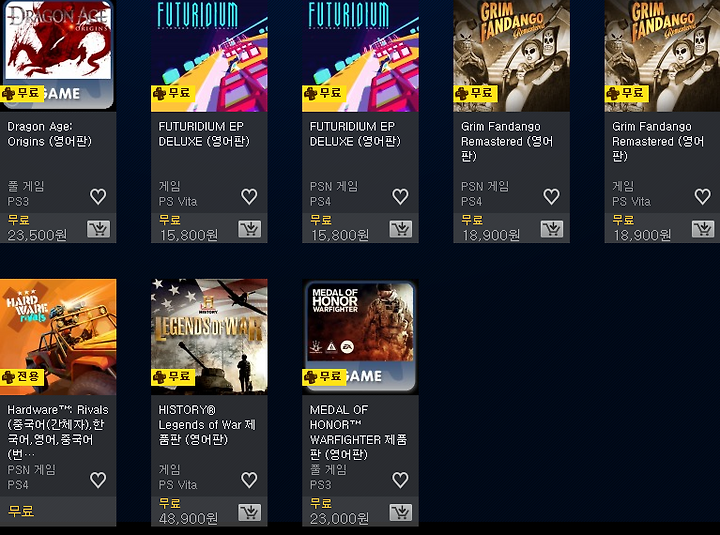
Task: Add Dragon Age: Origins to cart
Action: (x=99, y=229)
